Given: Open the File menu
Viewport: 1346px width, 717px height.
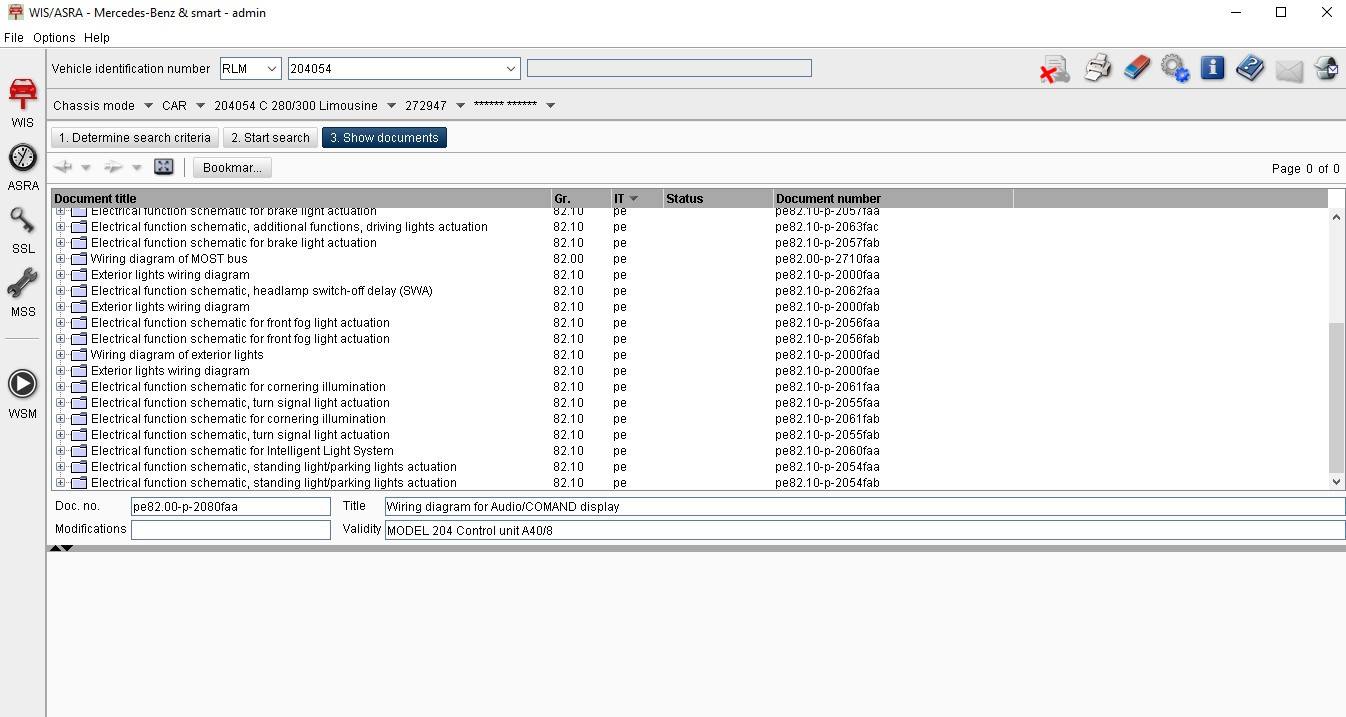Looking at the screenshot, I should point(14,37).
